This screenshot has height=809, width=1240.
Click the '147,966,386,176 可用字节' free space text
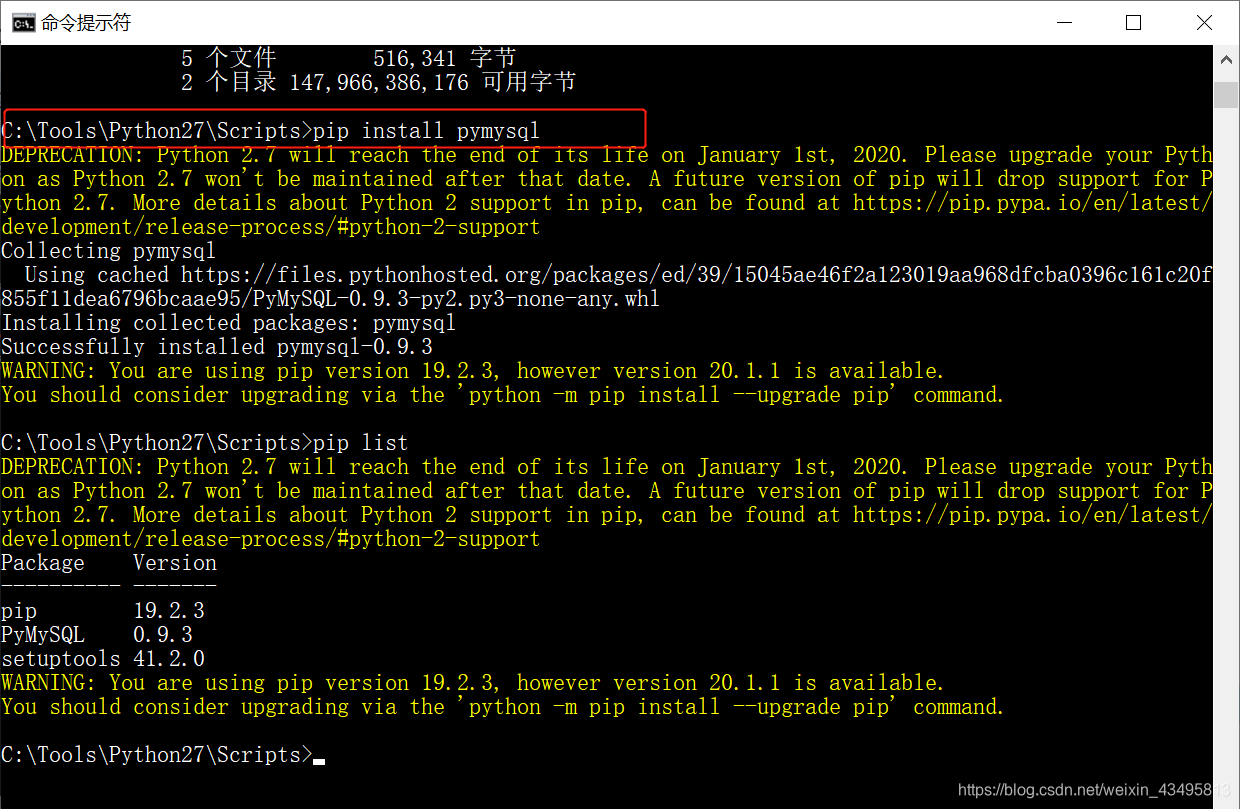pos(433,83)
